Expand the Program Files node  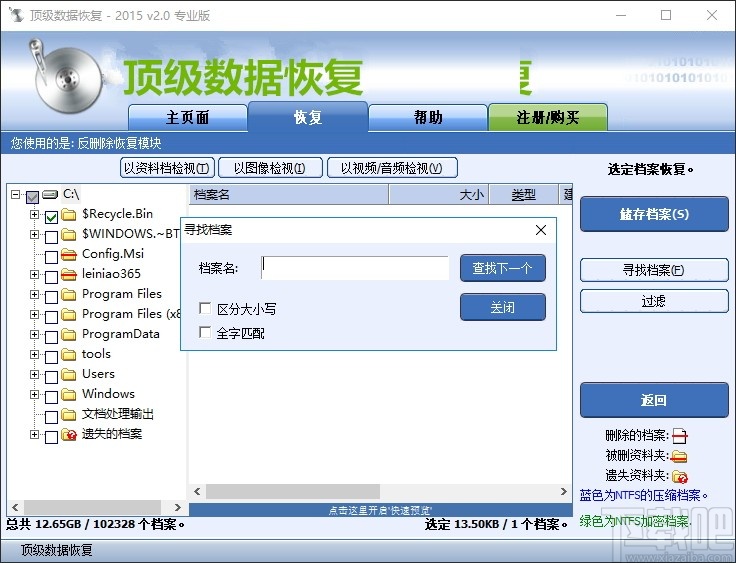pos(34,294)
